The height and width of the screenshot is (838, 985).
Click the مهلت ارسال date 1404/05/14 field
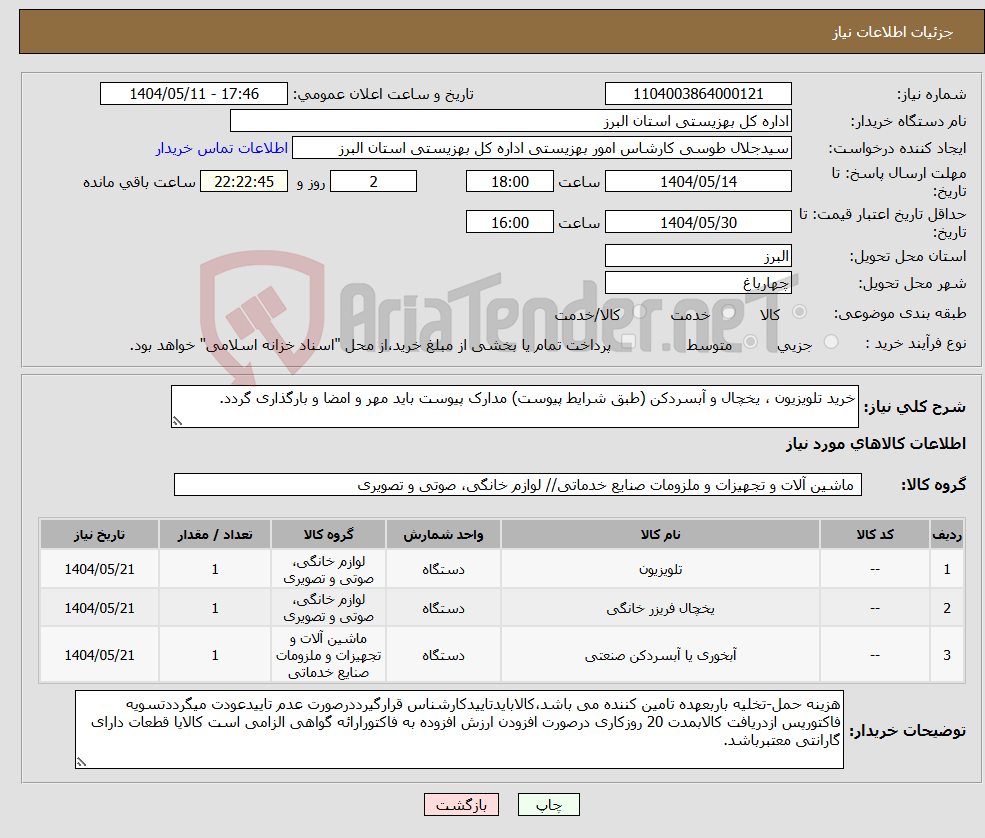(x=698, y=181)
